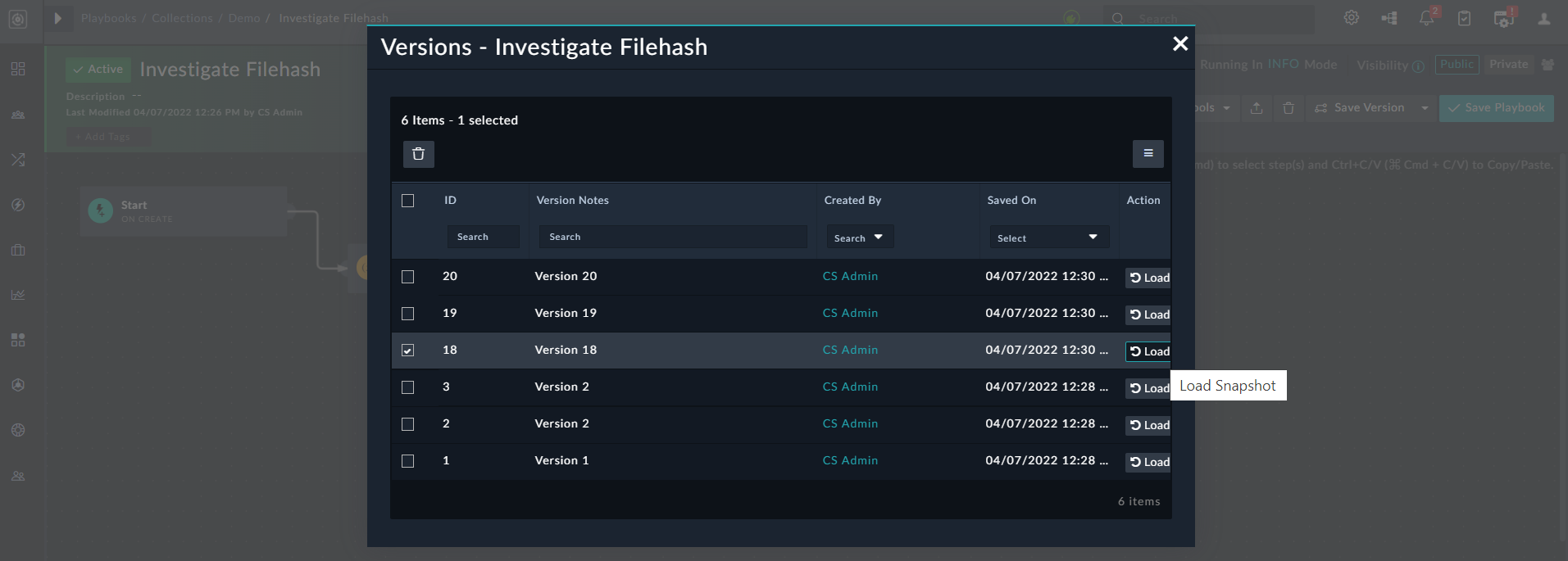The height and width of the screenshot is (561, 1568).
Task: Check the checkbox for ID 3
Action: [x=407, y=387]
